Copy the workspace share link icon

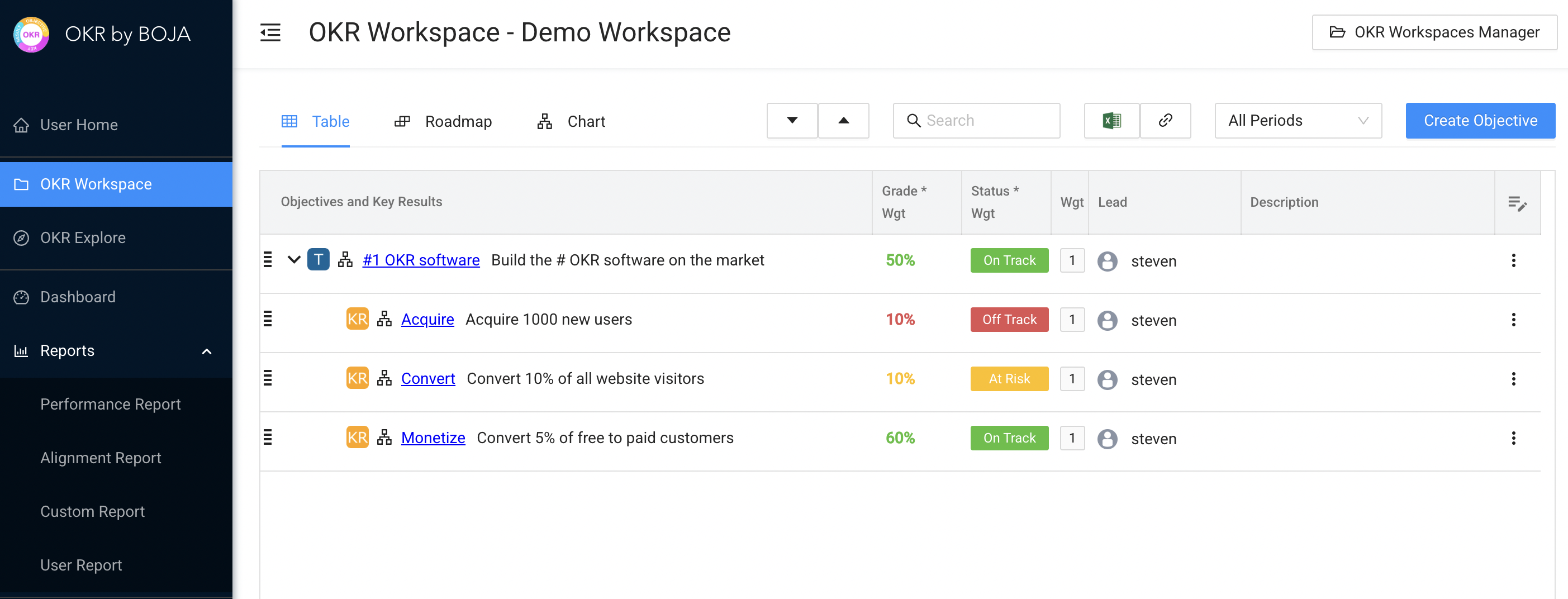(x=1165, y=121)
